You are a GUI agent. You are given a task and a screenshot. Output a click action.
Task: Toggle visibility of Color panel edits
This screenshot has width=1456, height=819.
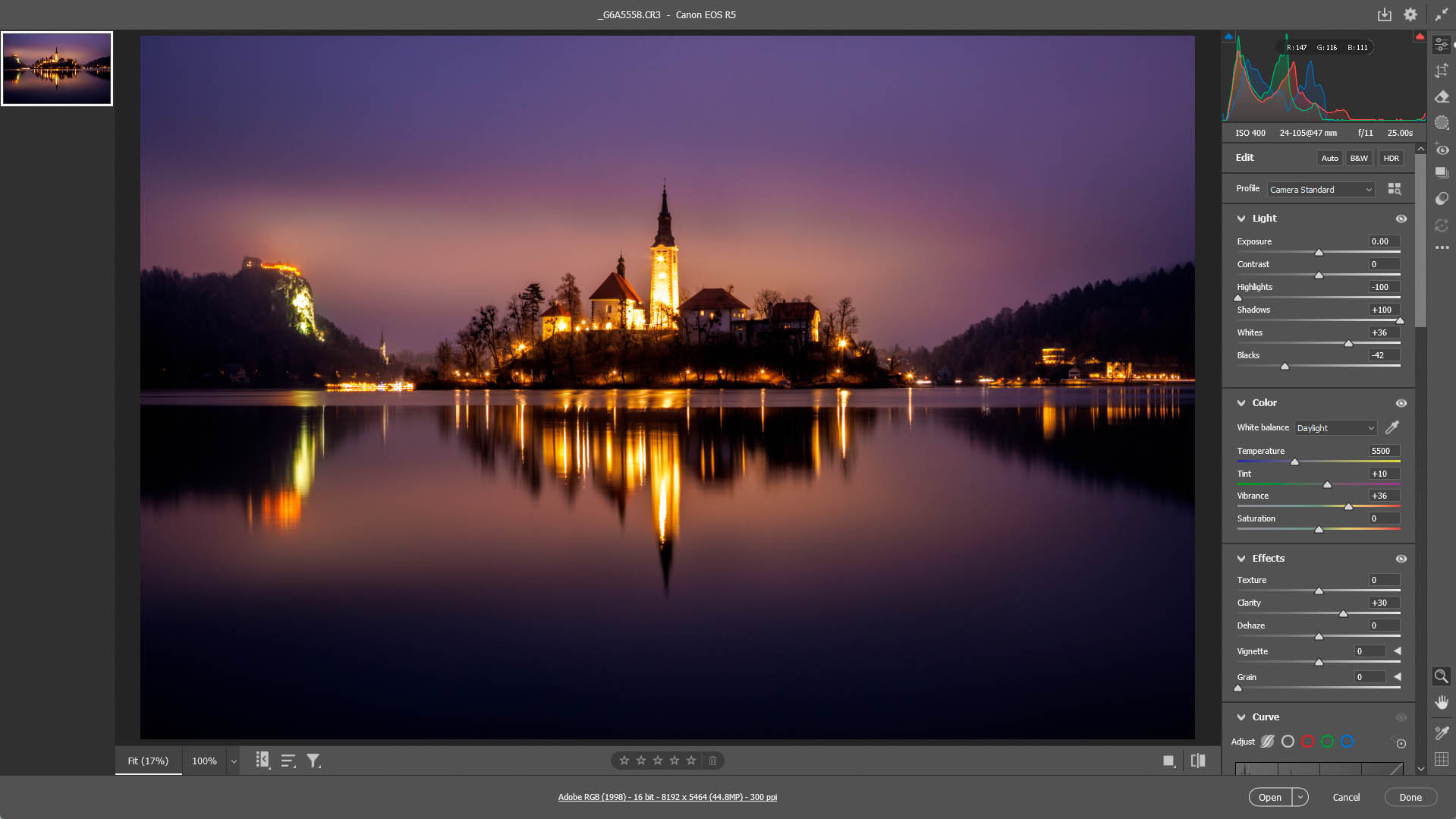click(x=1401, y=403)
